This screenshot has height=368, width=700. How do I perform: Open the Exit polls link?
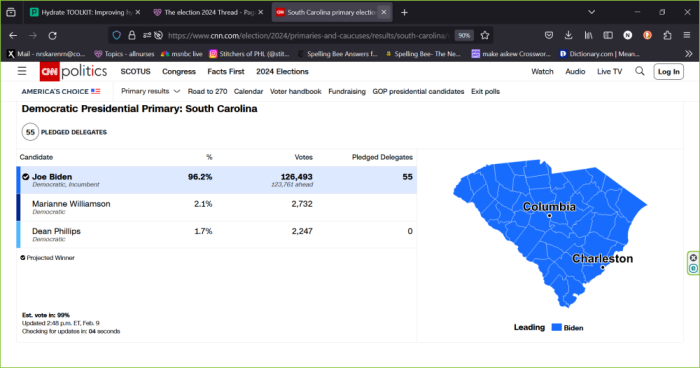coord(485,91)
